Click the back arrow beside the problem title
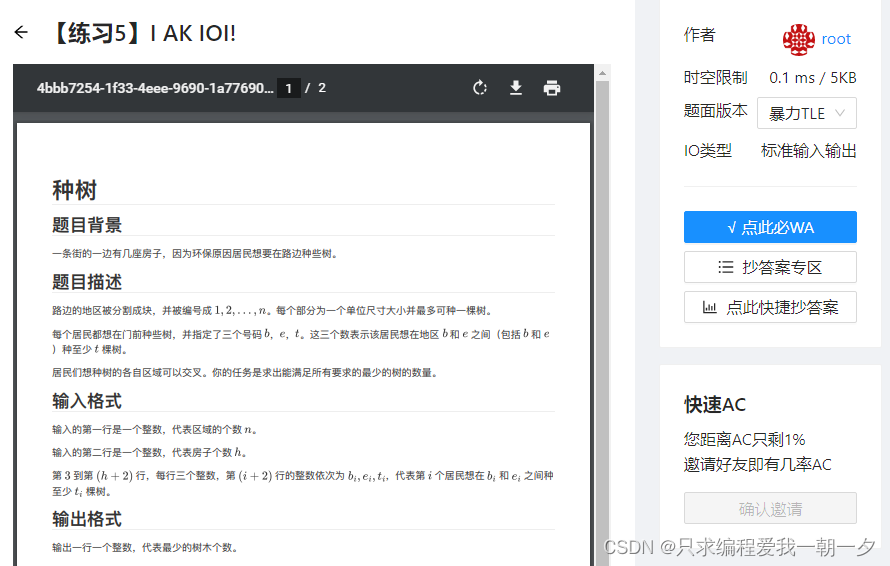 pos(21,33)
